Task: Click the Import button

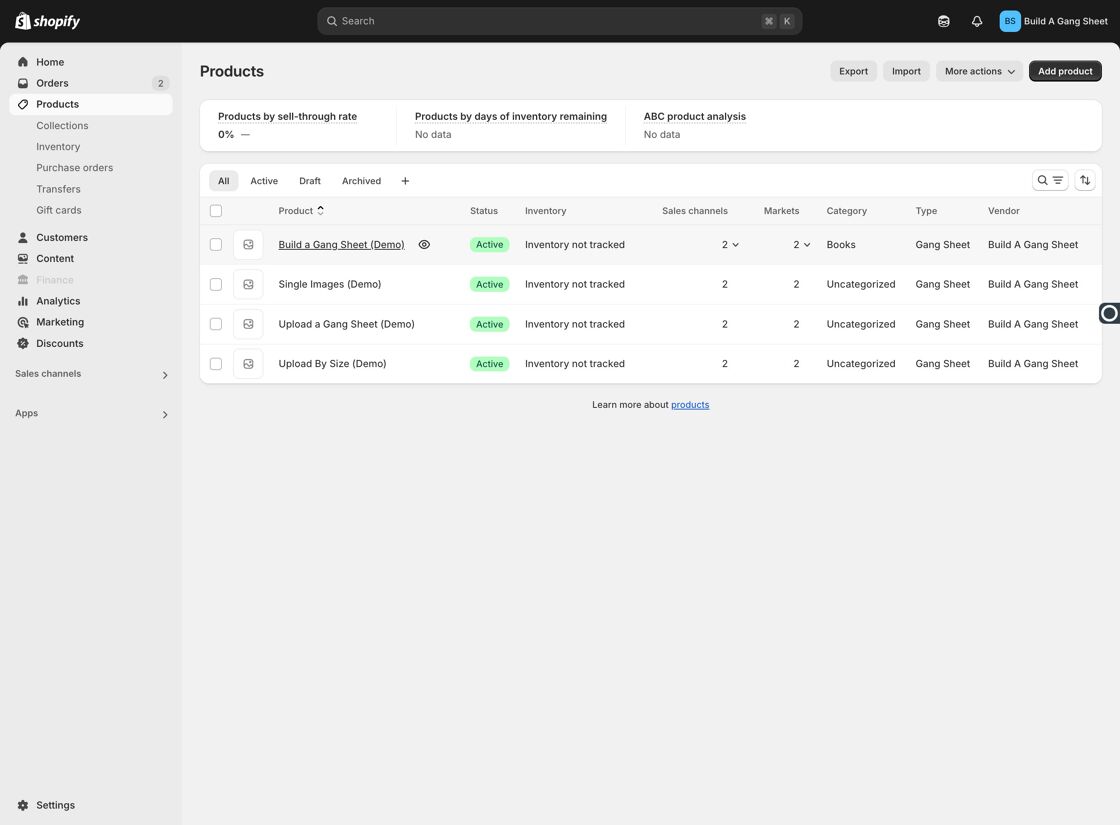Action: tap(906, 71)
